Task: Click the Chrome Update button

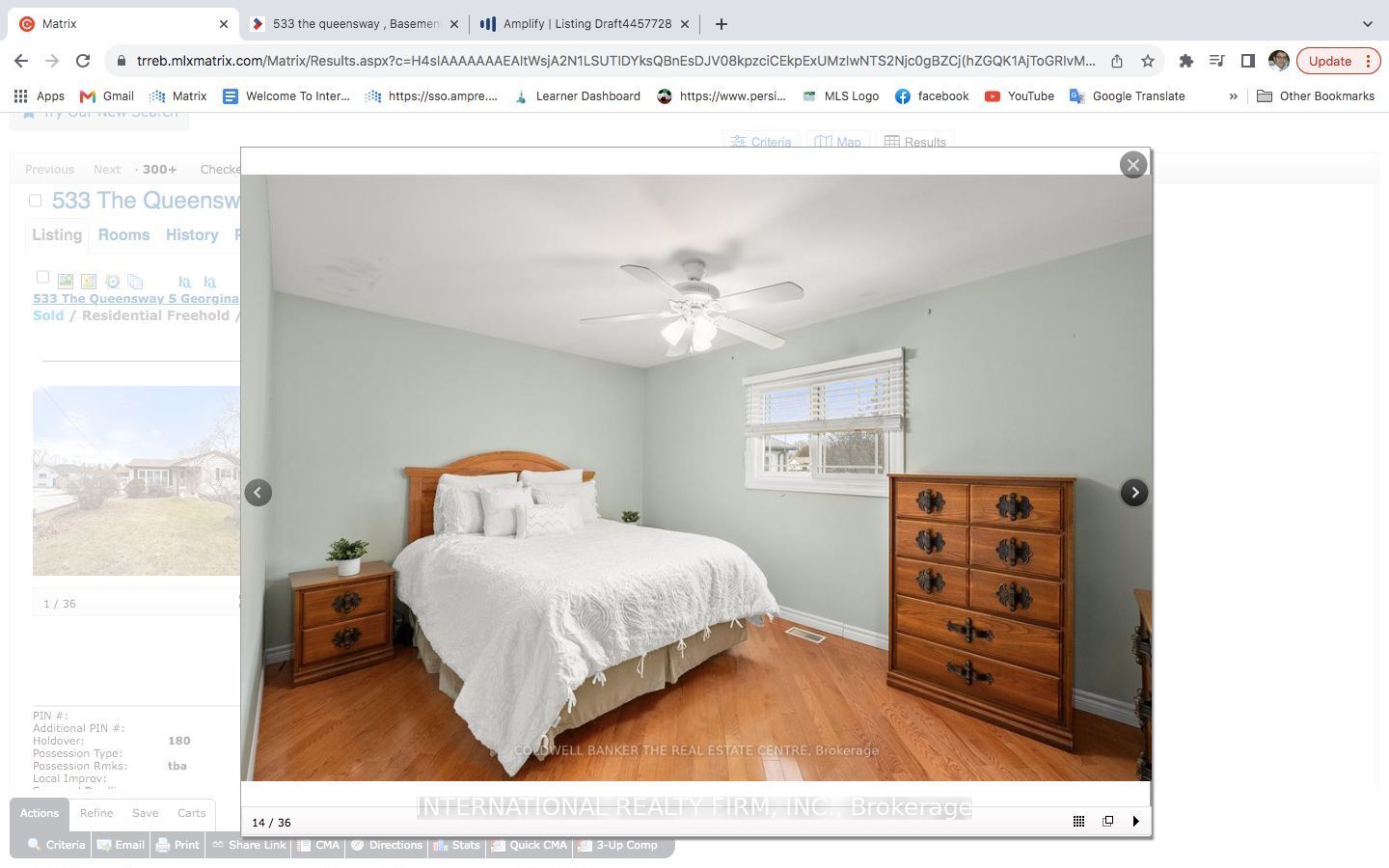Action: point(1339,61)
